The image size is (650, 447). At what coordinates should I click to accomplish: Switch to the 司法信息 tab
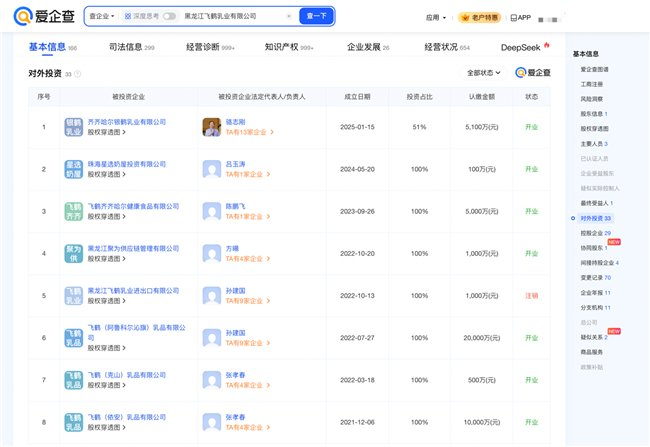coord(133,47)
